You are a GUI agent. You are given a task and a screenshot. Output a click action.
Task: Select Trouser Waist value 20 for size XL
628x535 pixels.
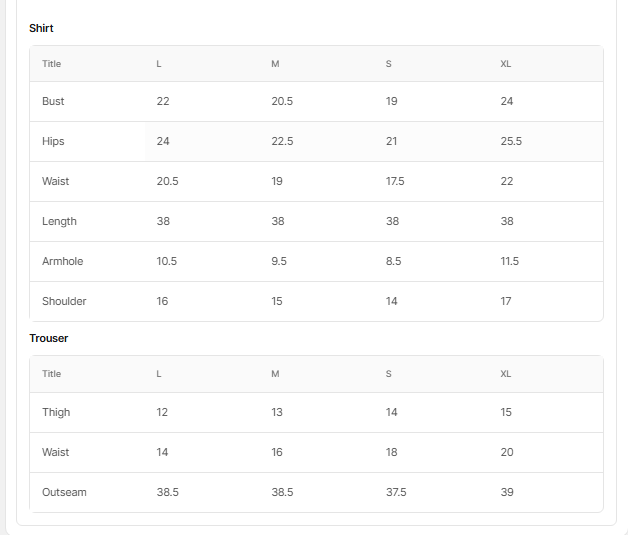tap(507, 452)
